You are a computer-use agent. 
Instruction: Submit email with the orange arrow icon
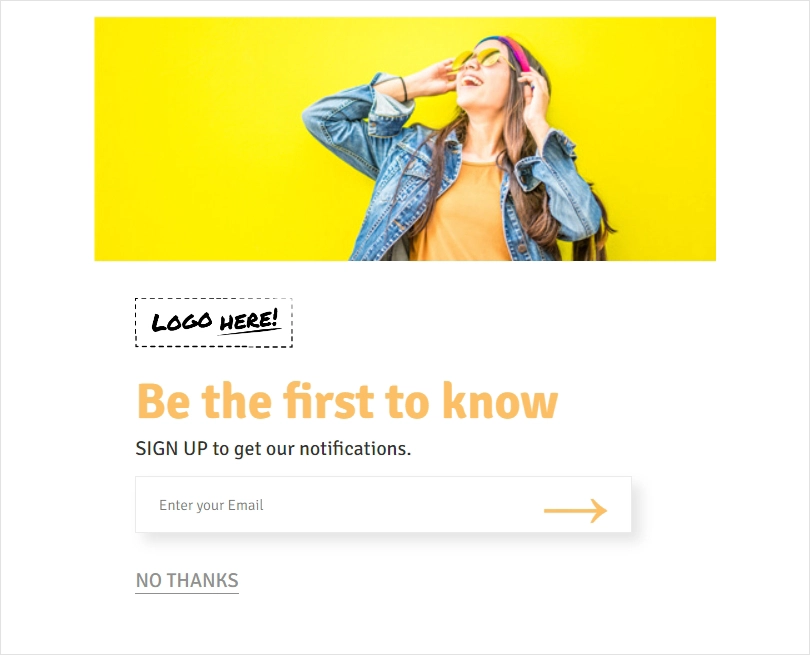coord(575,511)
